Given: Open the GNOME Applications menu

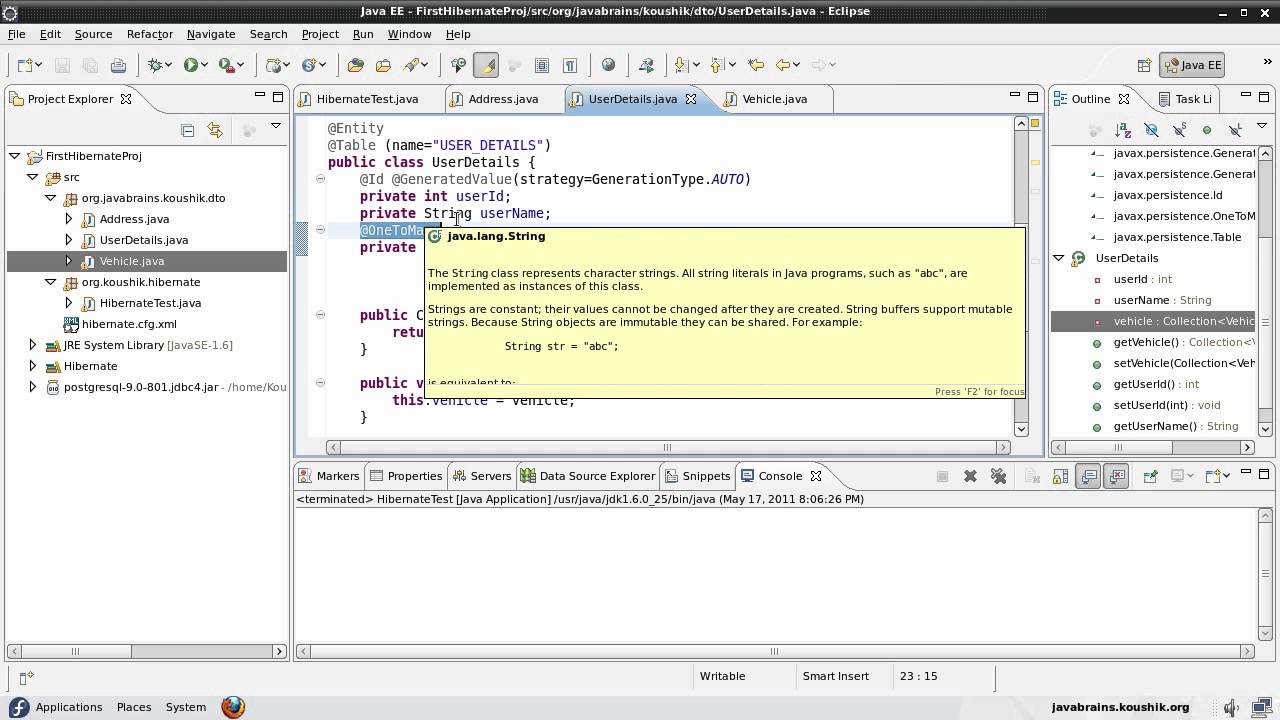Looking at the screenshot, I should 69,707.
